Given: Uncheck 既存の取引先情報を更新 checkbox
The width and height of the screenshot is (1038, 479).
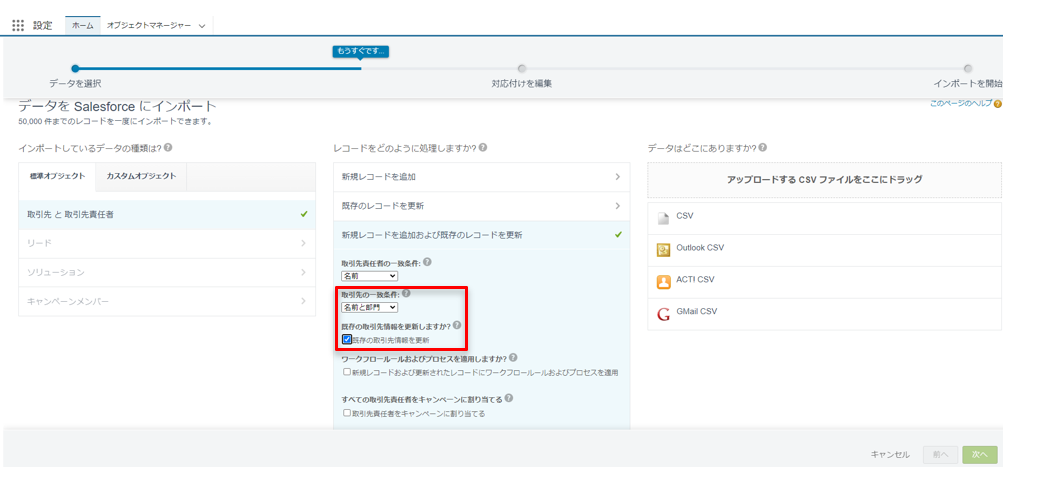Looking at the screenshot, I should 347,339.
